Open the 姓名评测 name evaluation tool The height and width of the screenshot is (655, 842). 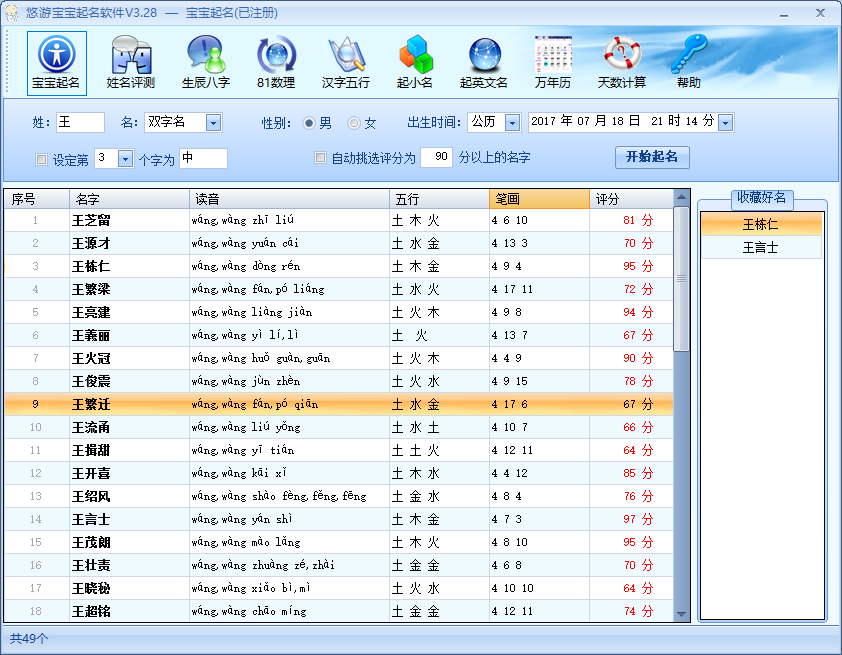[129, 60]
